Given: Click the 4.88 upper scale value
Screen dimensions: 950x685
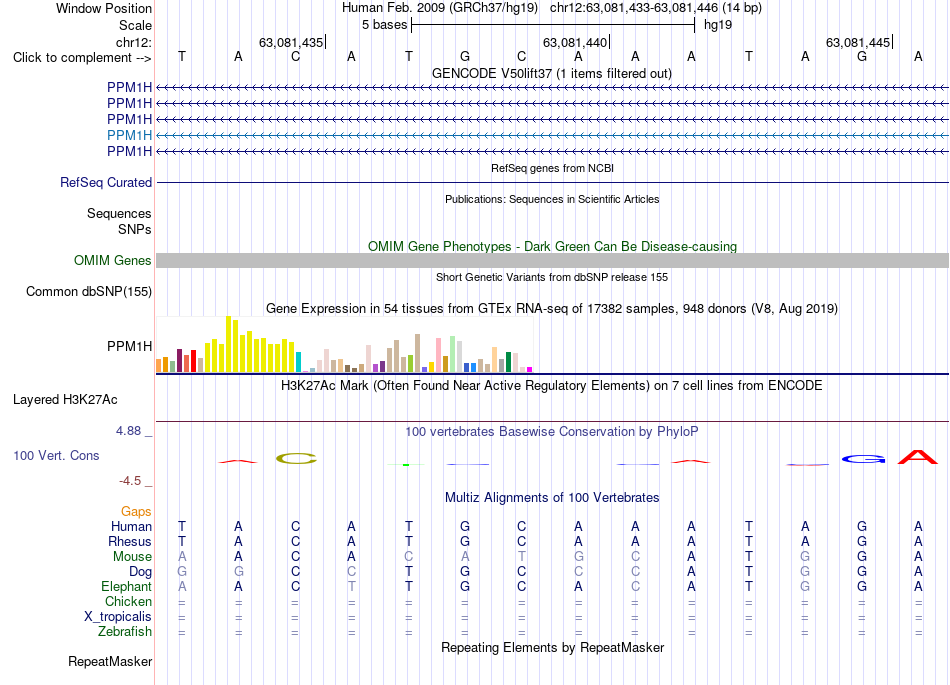Looking at the screenshot, I should tap(128, 431).
